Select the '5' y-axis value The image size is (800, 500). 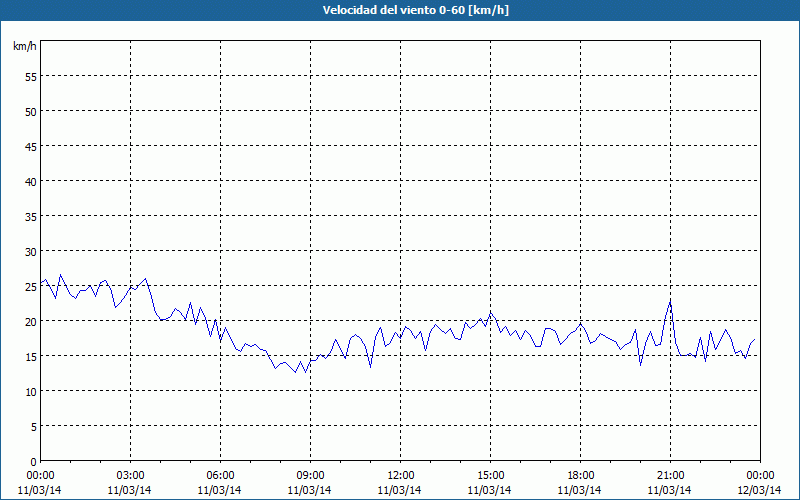[34, 426]
